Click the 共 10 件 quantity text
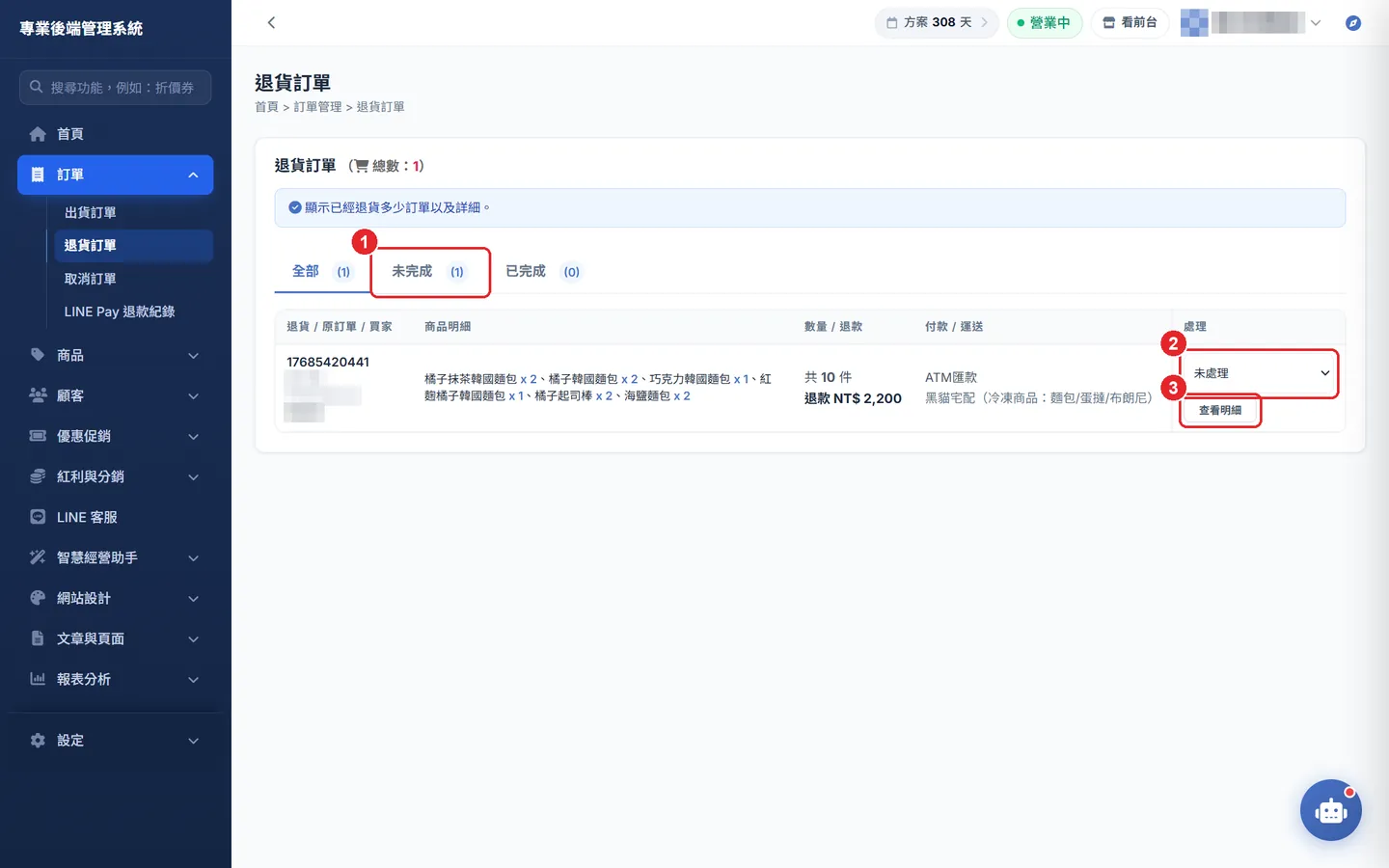Image resolution: width=1389 pixels, height=868 pixels. coord(828,377)
